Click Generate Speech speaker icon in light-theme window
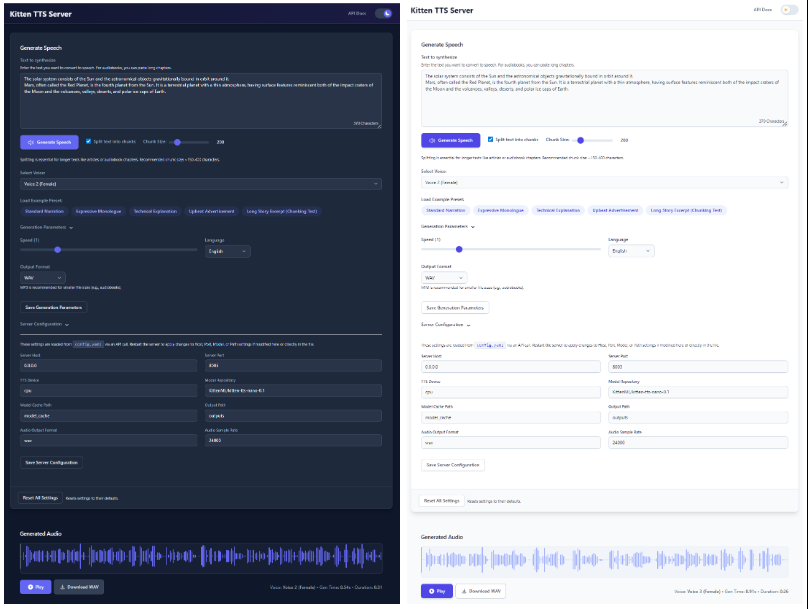The height and width of the screenshot is (609, 808). [432, 140]
